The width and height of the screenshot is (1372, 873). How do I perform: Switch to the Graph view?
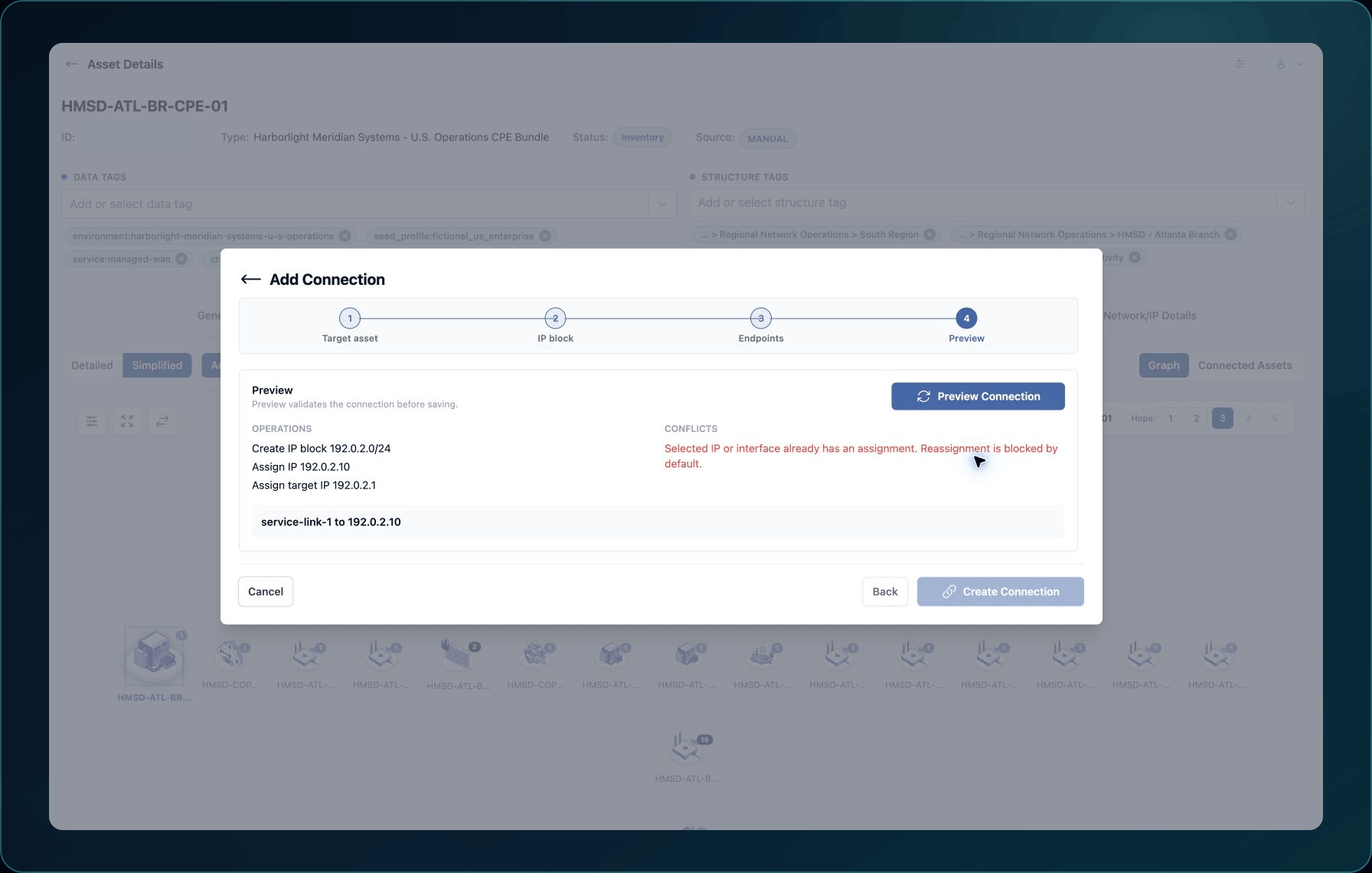(1164, 365)
